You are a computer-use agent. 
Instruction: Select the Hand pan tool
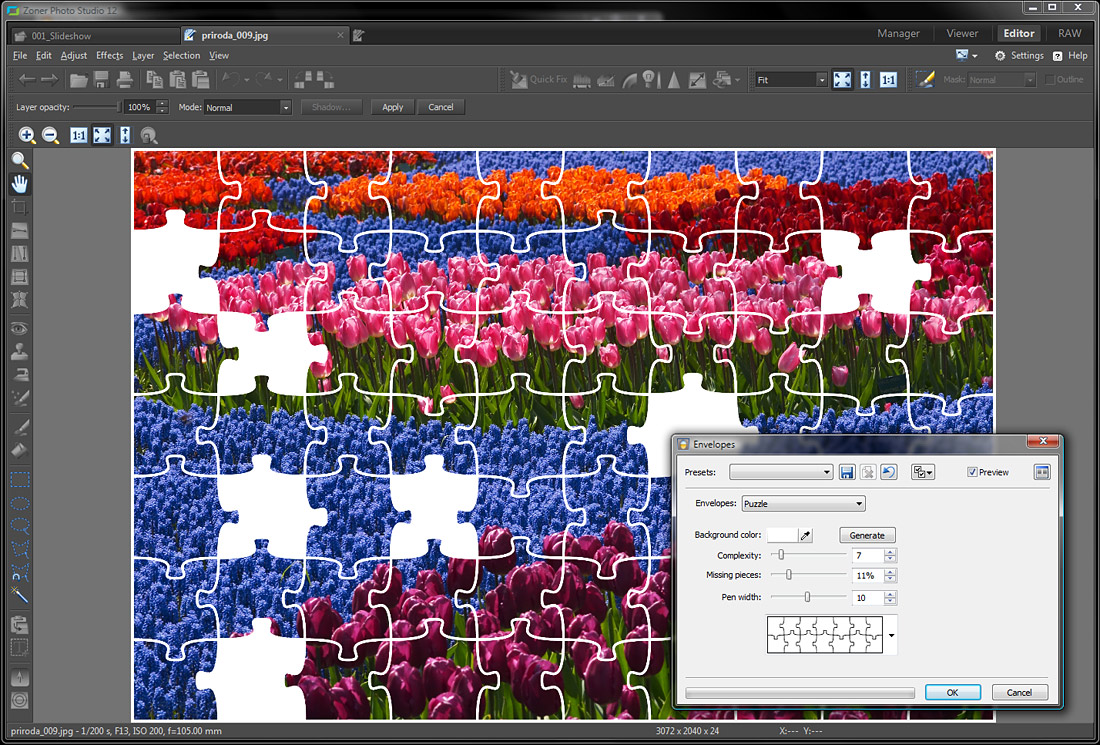pyautogui.click(x=20, y=184)
